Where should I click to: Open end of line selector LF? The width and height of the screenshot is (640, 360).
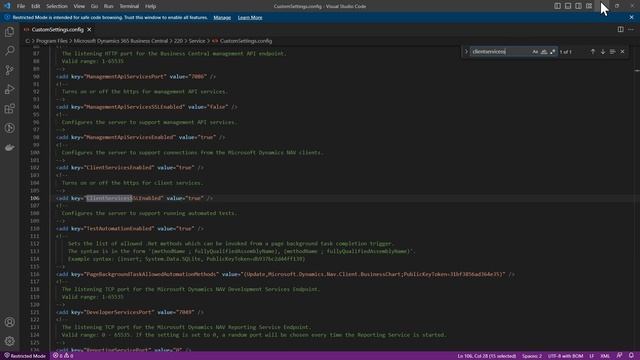(591, 356)
